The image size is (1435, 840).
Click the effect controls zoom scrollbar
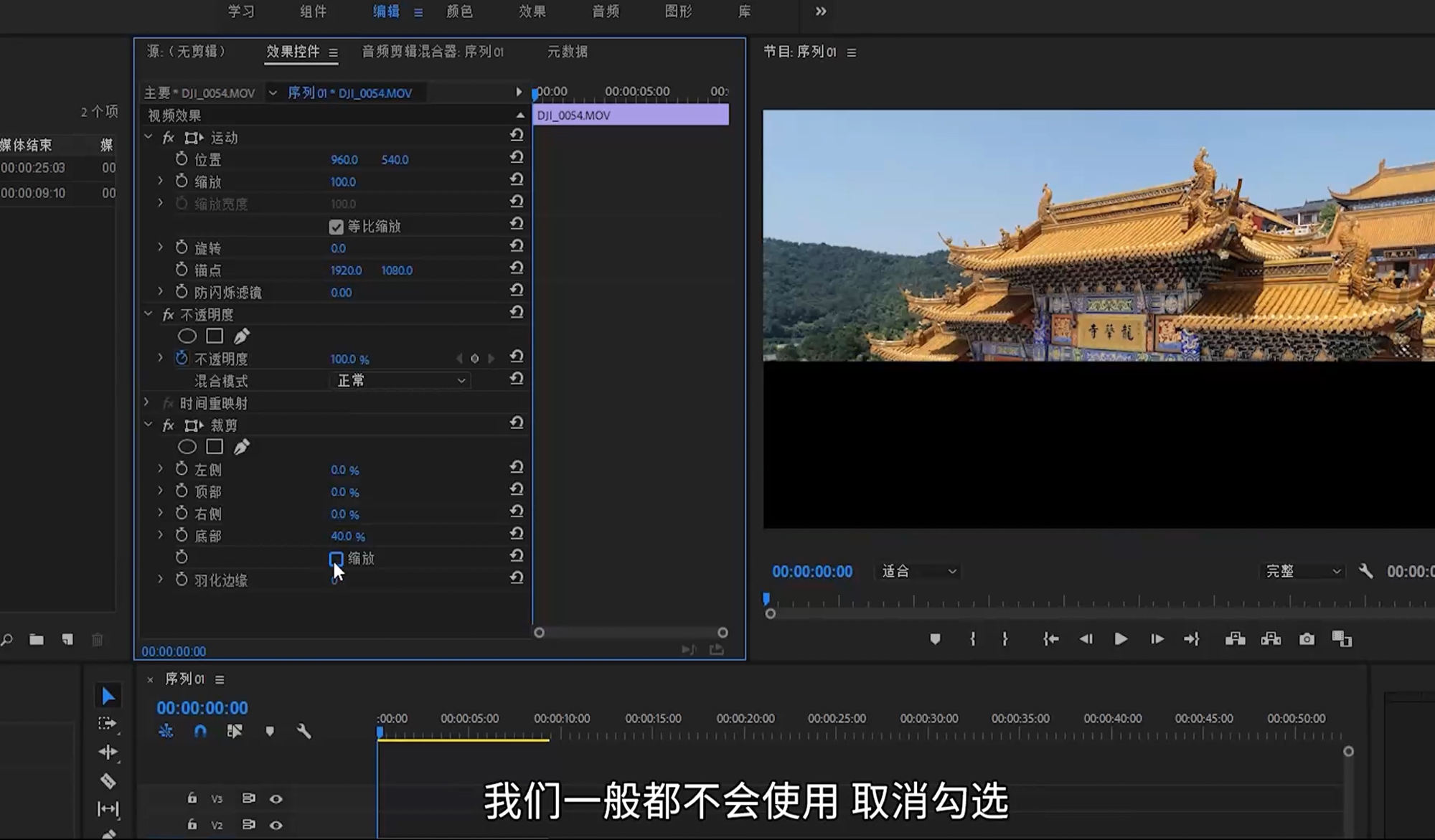pos(631,633)
